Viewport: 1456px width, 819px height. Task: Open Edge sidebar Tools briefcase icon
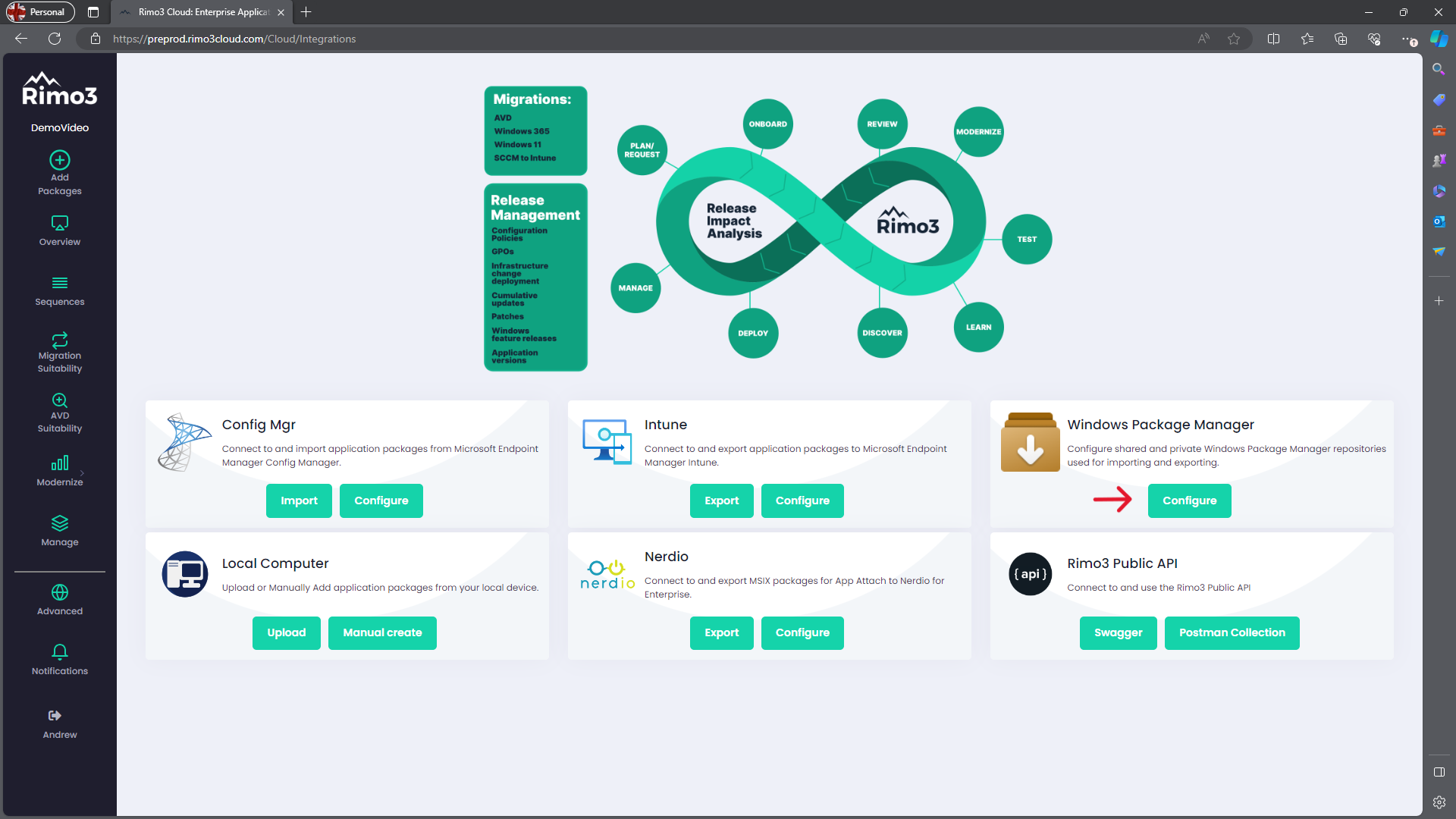pos(1439,130)
